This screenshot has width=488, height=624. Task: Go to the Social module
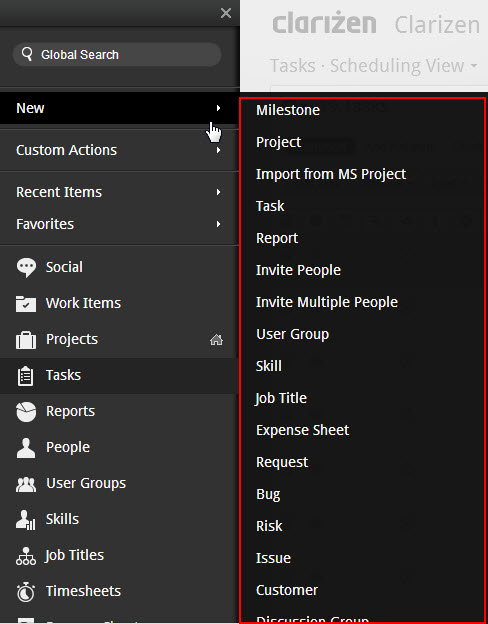64,267
